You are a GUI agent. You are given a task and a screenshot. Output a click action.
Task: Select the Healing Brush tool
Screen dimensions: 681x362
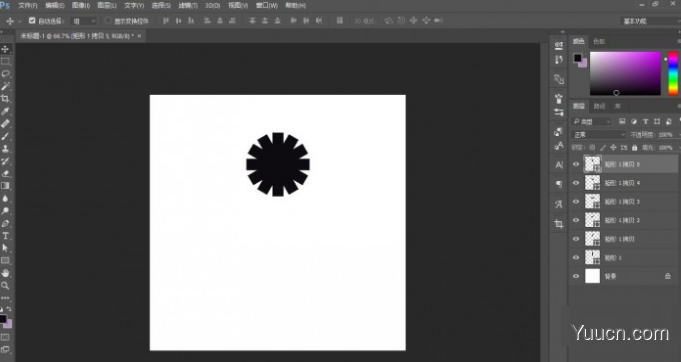point(5,124)
